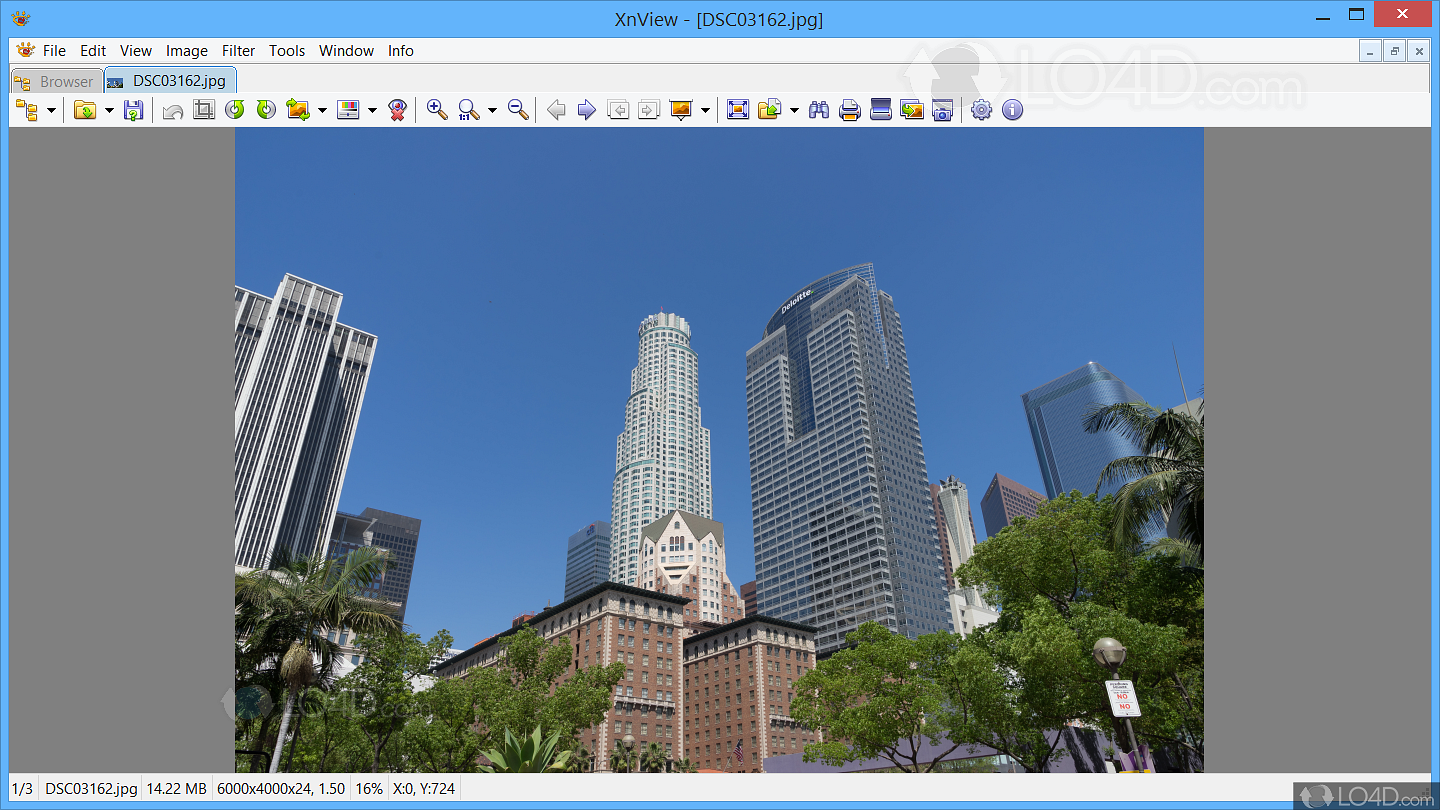Print the current image
This screenshot has width=1440, height=810.
click(849, 110)
